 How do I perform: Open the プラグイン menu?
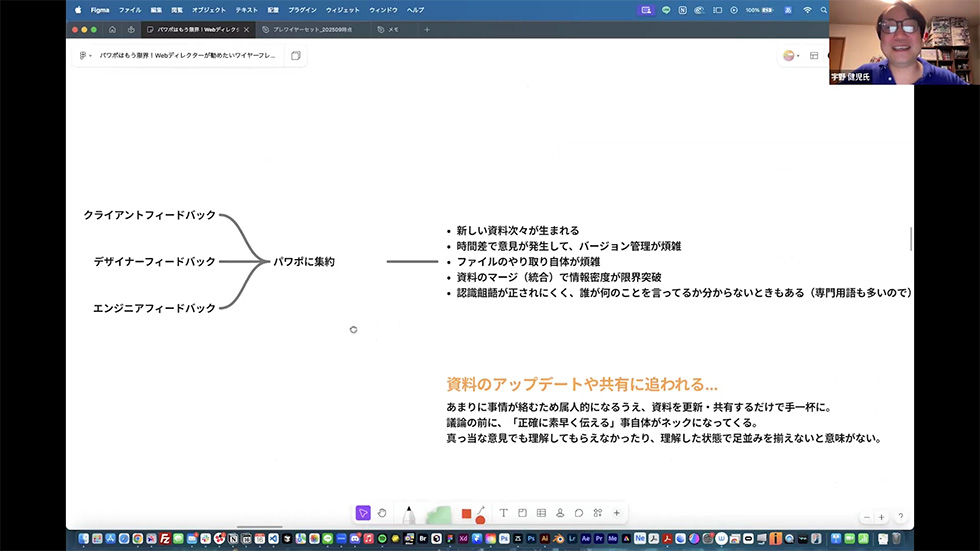302,10
